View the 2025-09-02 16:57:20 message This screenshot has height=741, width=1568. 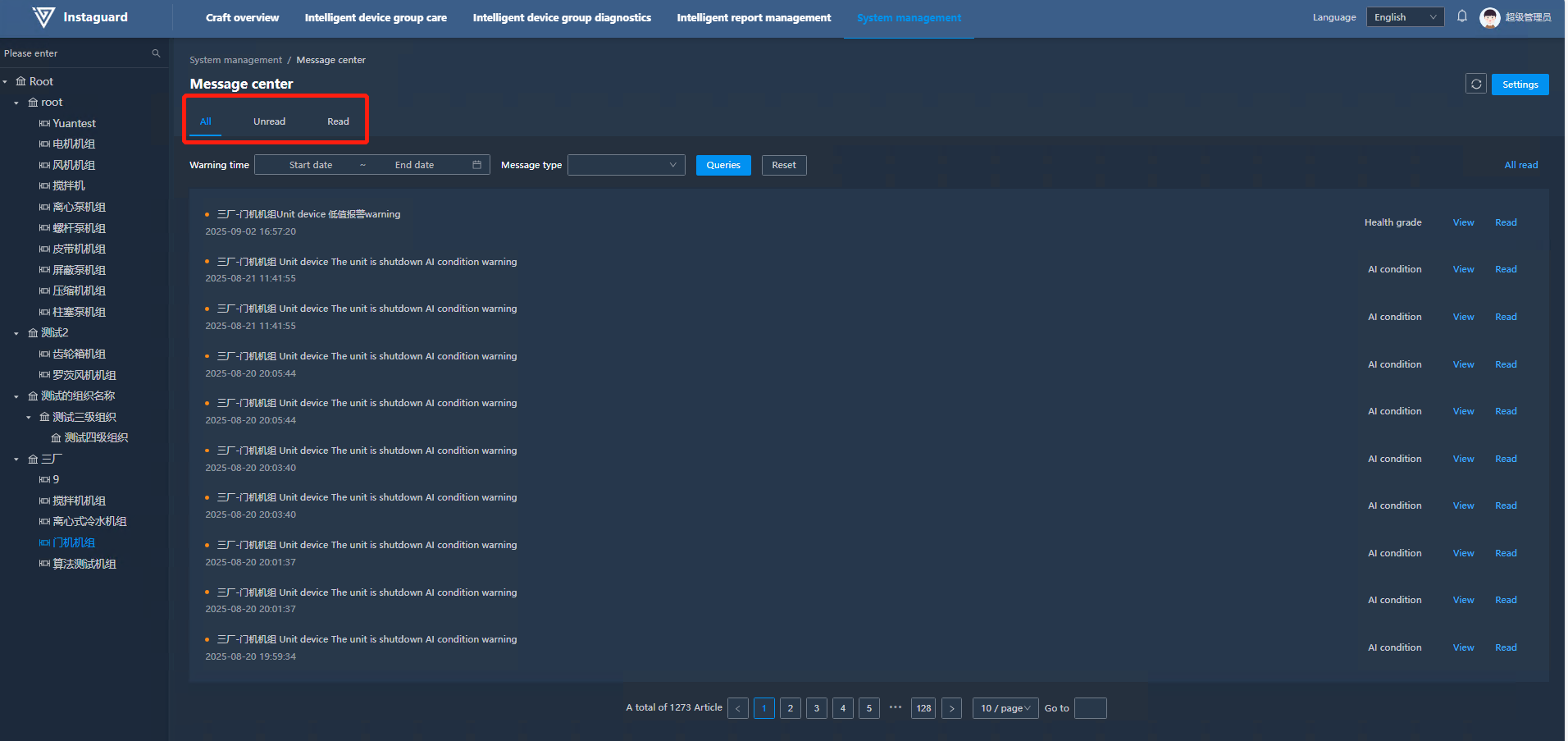pos(1463,222)
